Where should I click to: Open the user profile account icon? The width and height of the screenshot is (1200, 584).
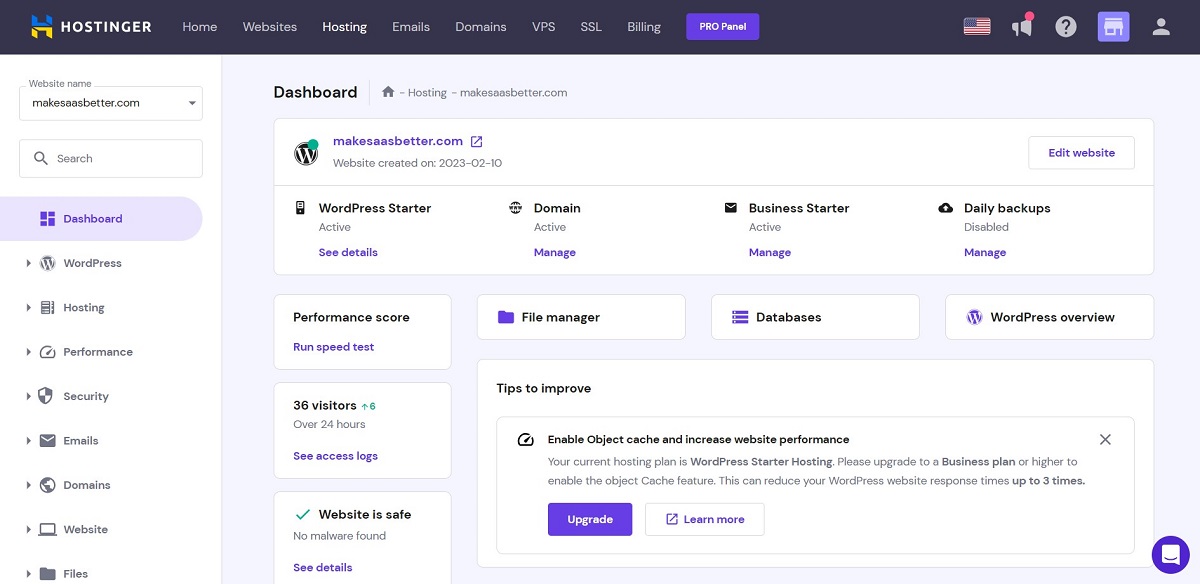pos(1161,27)
